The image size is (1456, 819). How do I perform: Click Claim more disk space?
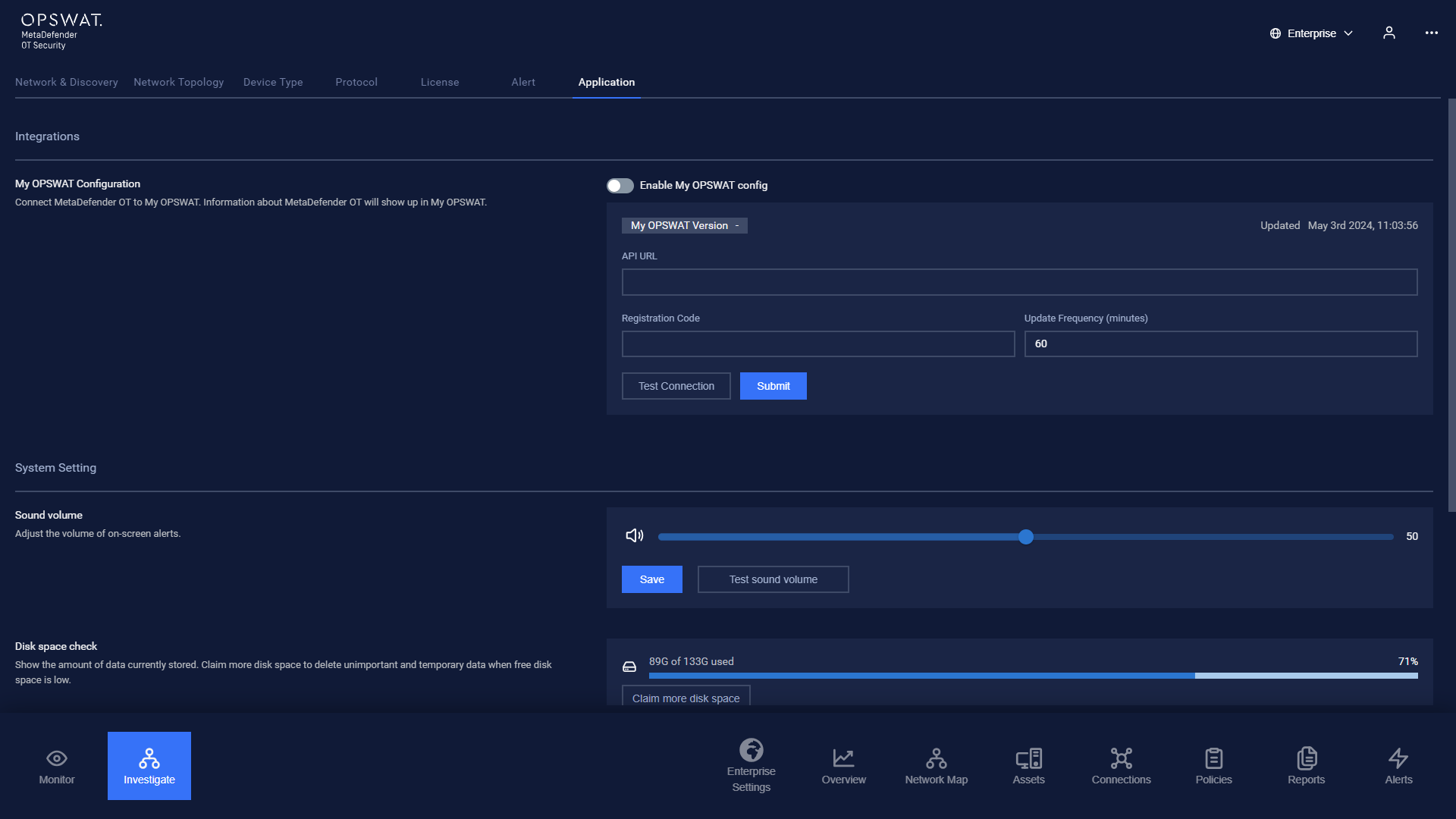pos(686,696)
